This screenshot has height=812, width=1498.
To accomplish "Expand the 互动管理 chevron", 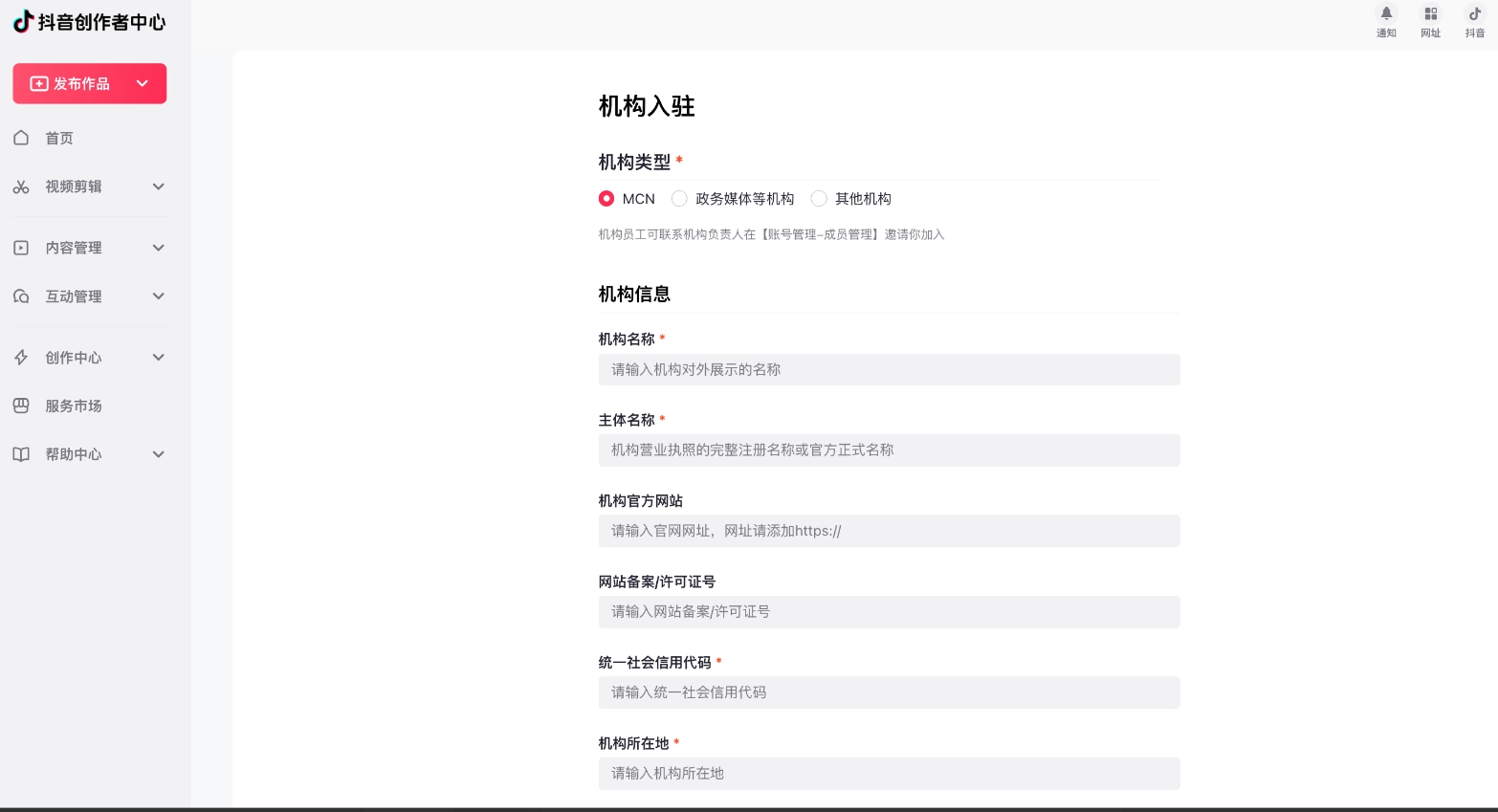I will tap(159, 296).
